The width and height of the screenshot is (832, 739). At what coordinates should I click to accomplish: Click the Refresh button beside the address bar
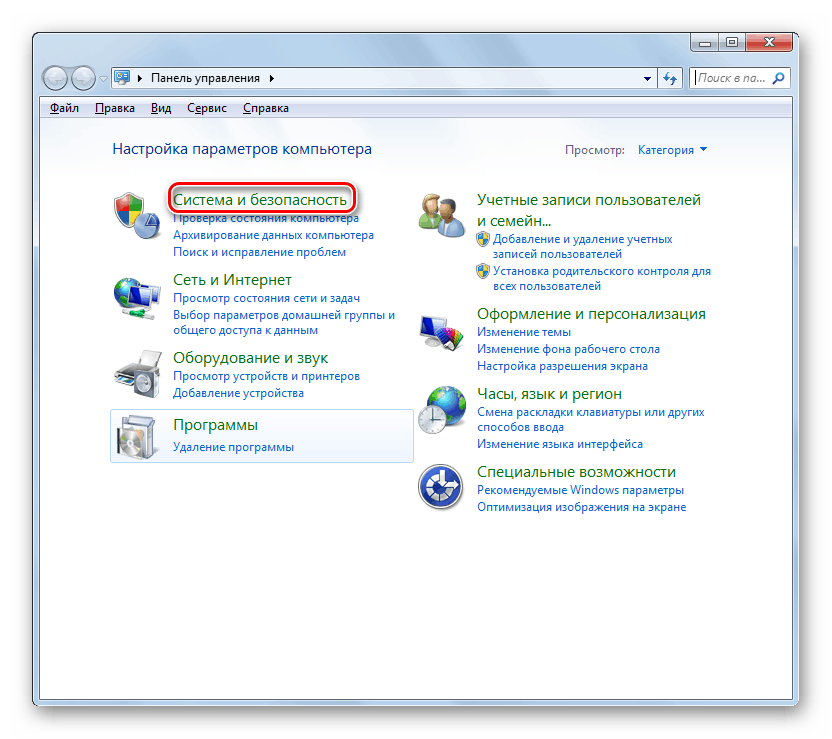[x=670, y=79]
